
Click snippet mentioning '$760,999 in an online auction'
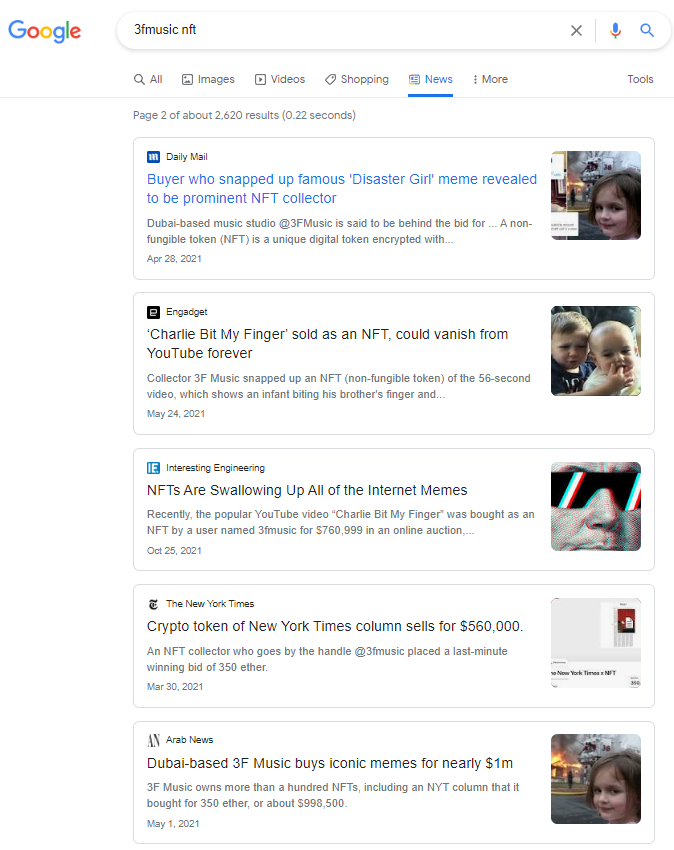pos(341,522)
